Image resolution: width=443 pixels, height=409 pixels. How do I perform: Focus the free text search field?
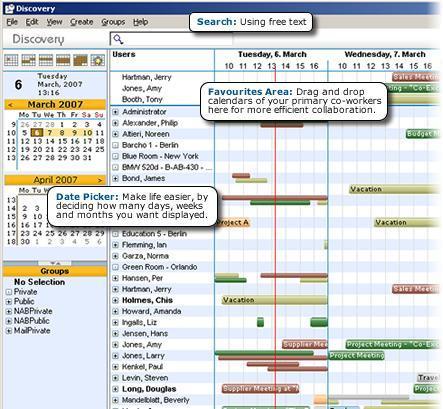pyautogui.click(x=171, y=39)
